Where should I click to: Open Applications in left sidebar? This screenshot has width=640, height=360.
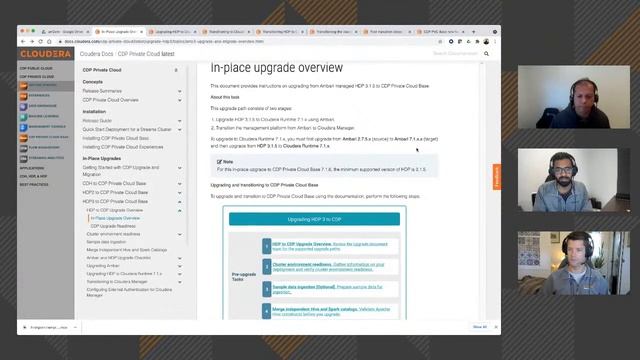32,168
